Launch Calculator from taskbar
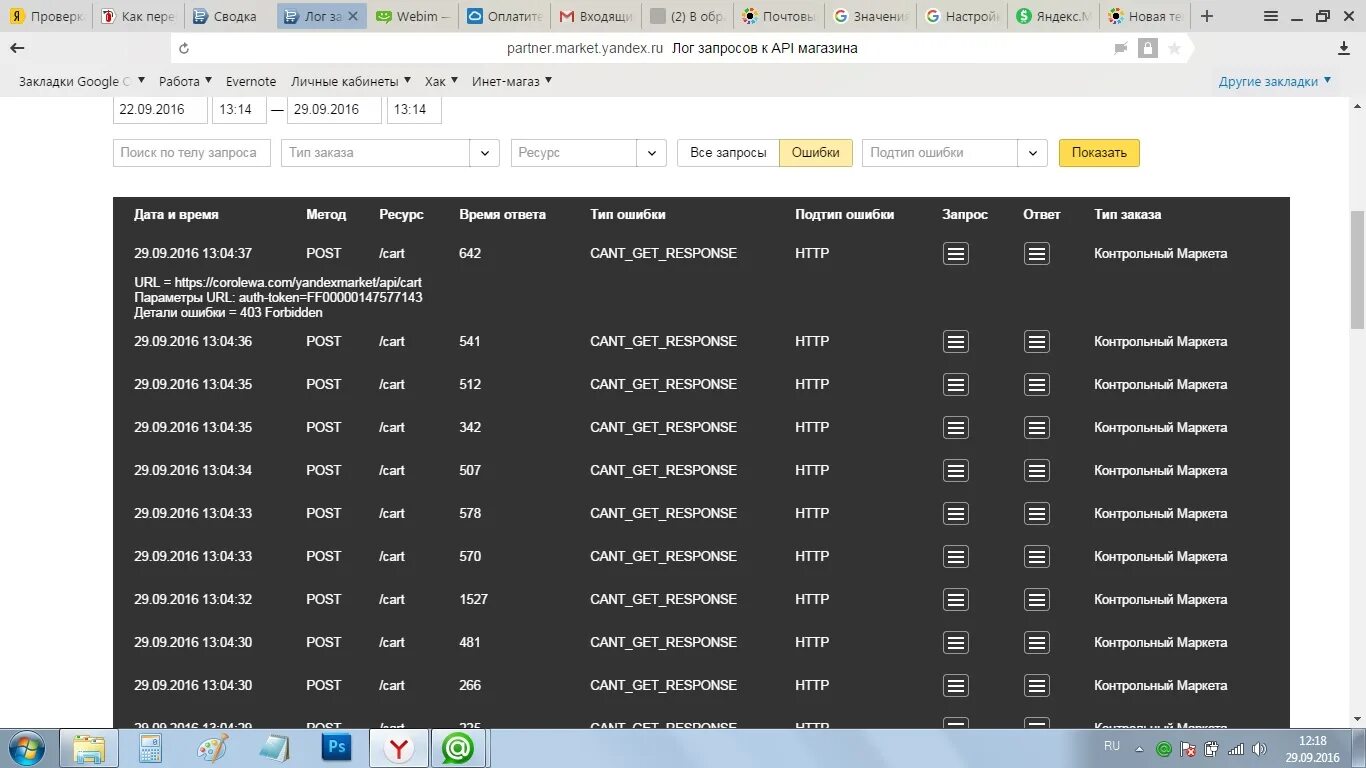Viewport: 1366px width, 768px height. (x=151, y=748)
